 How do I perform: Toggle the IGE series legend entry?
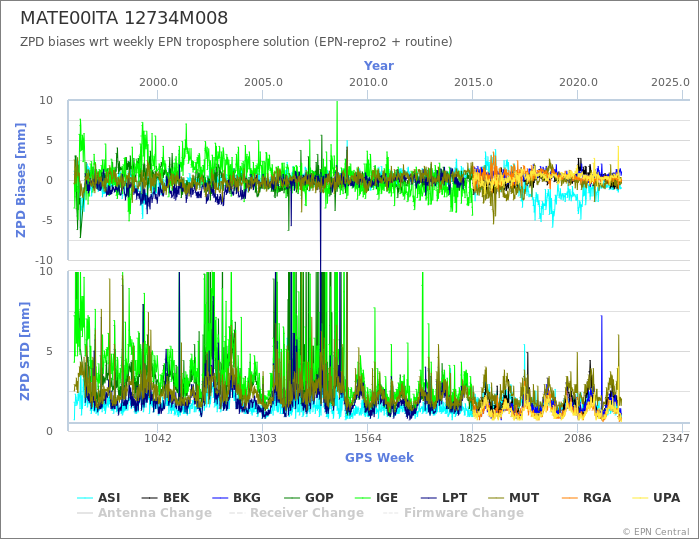(x=376, y=498)
